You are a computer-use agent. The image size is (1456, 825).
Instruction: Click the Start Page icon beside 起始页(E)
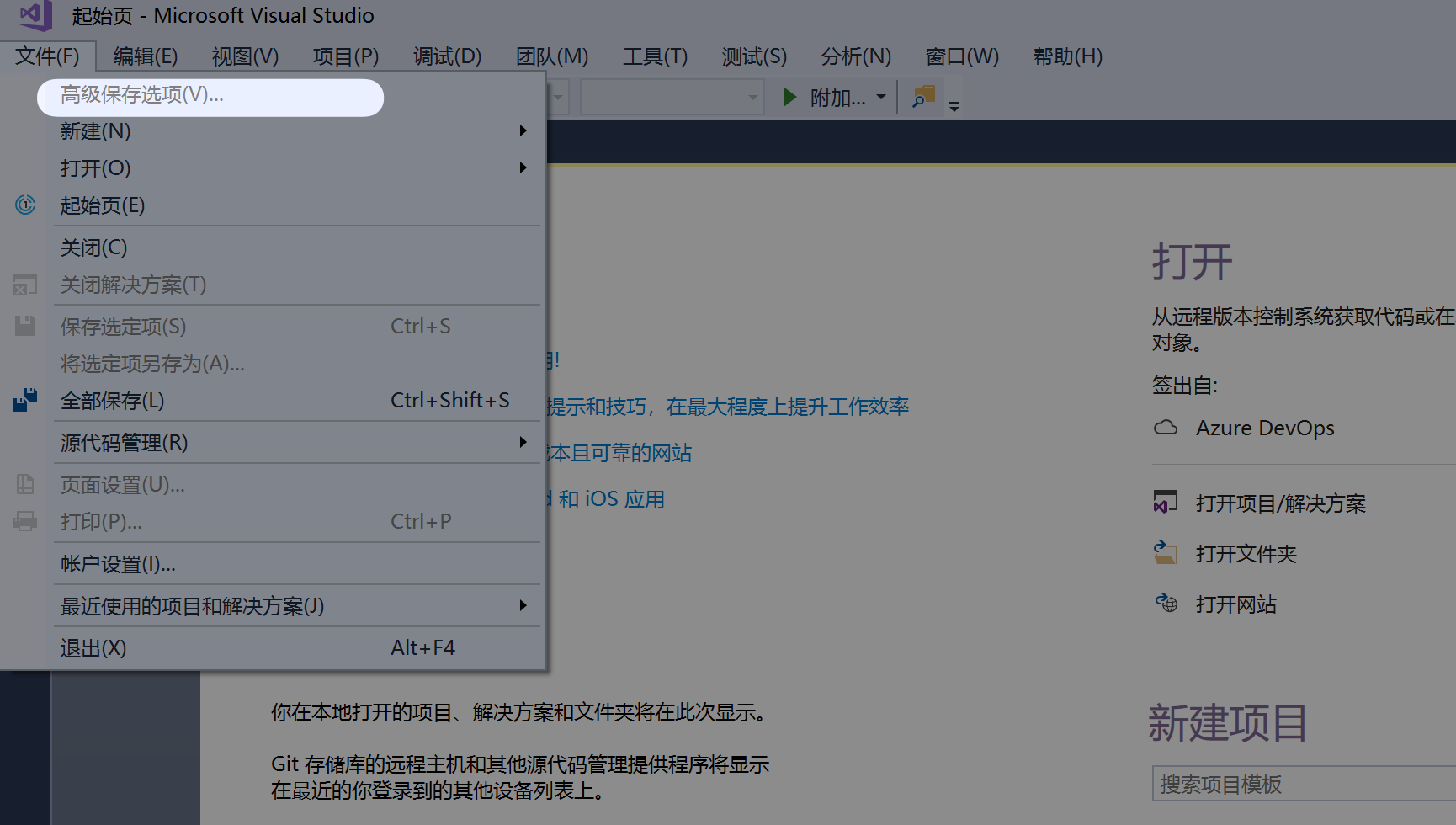(x=25, y=205)
